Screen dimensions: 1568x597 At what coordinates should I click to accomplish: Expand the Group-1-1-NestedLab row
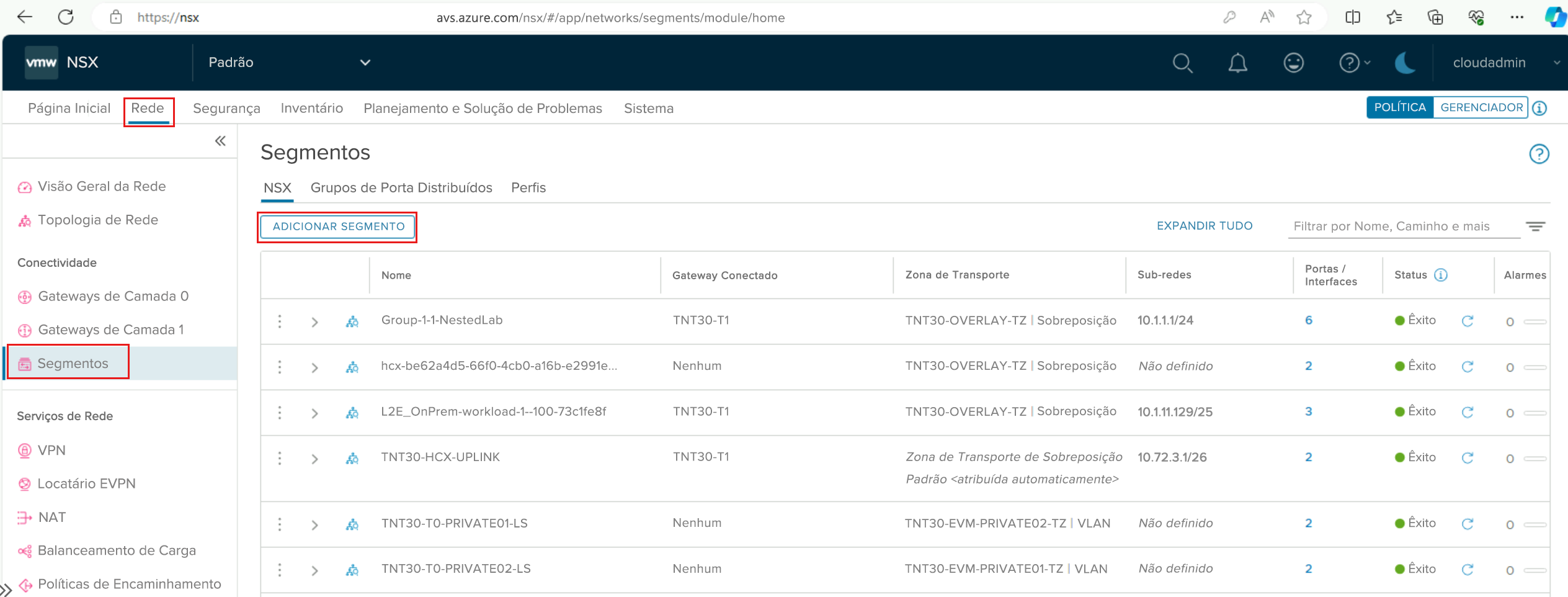314,321
